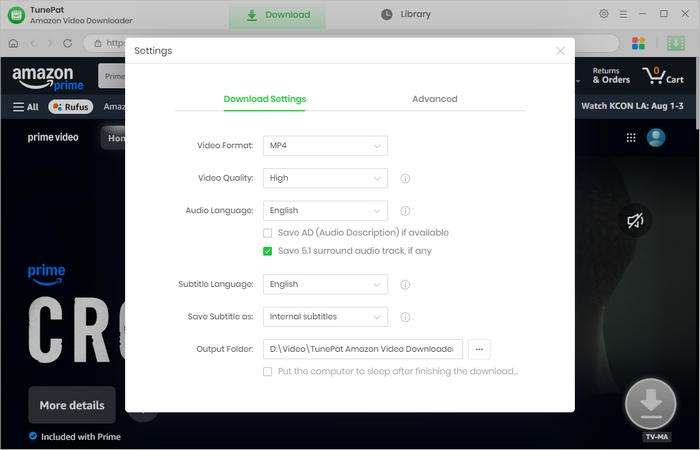Screen dimensions: 700x450
Task: Uncheck Save 5.1 surround audio track
Action: pyautogui.click(x=267, y=251)
